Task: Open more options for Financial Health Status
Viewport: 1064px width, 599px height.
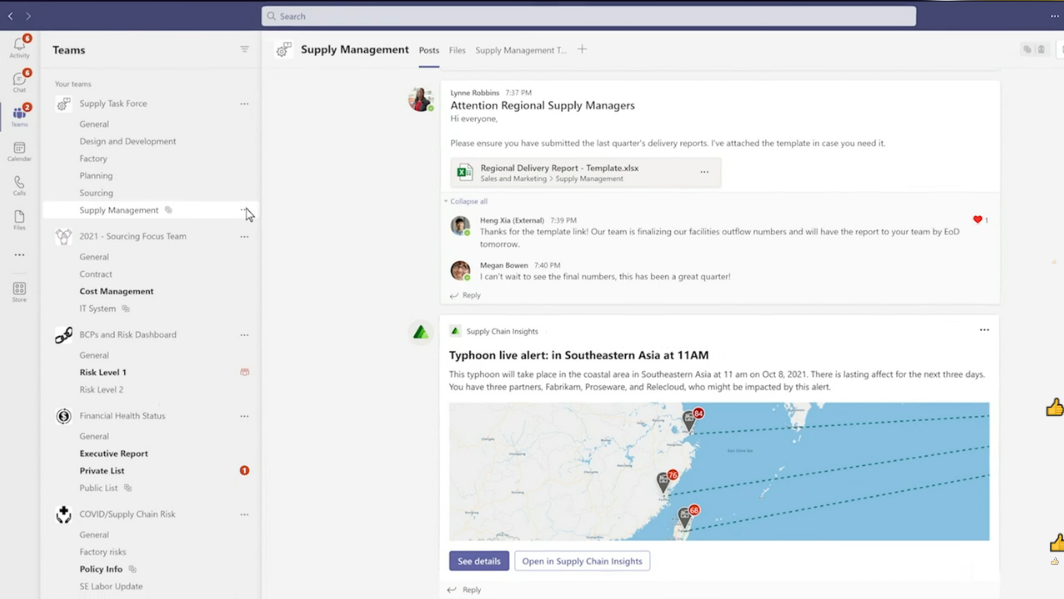Action: tap(244, 416)
